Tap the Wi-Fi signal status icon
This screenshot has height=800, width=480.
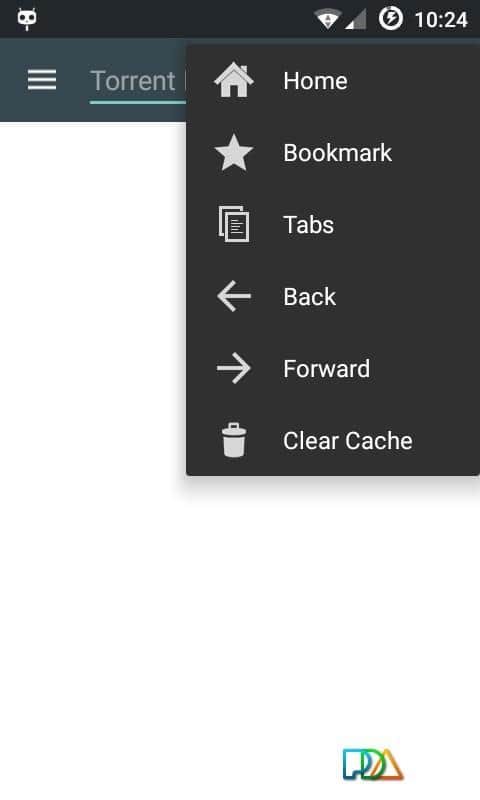pyautogui.click(x=327, y=19)
